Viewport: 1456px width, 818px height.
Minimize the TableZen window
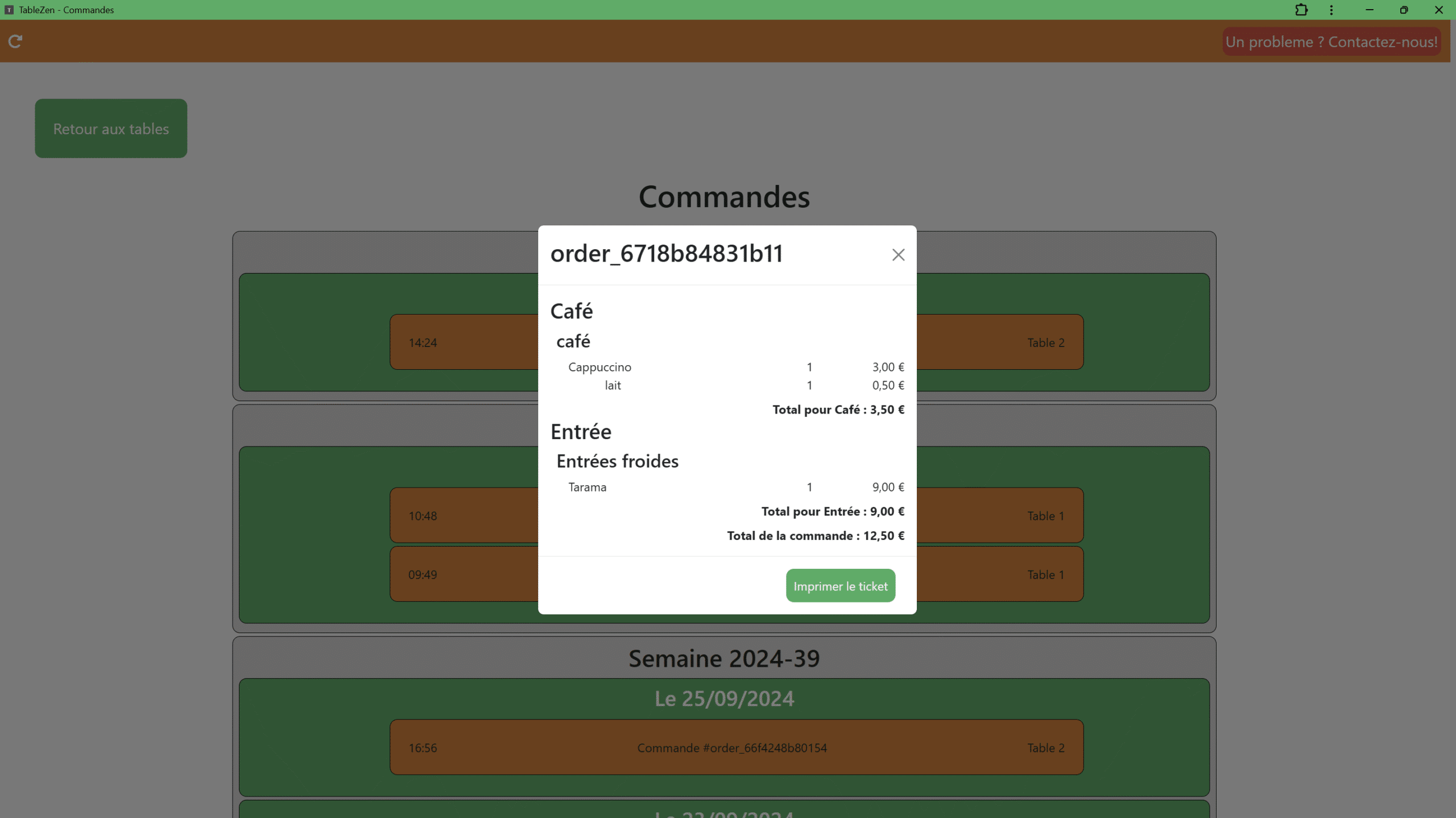coord(1370,10)
